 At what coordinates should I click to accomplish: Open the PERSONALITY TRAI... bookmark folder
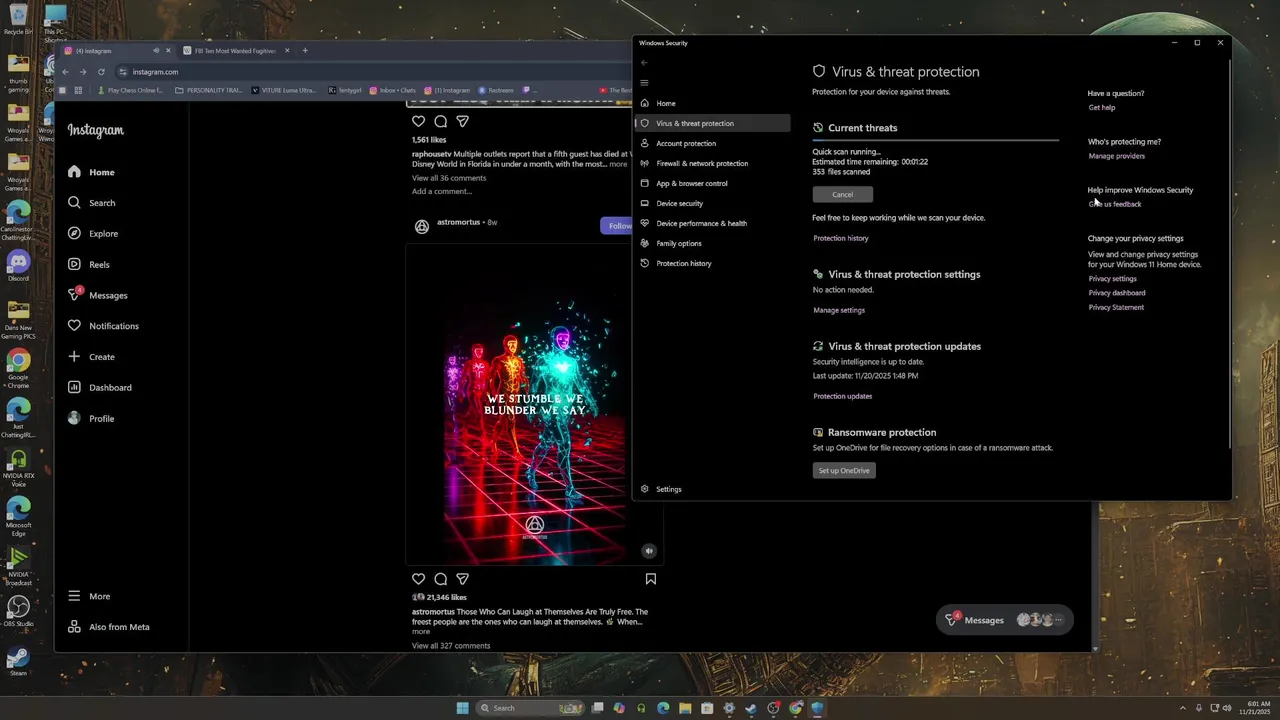[210, 90]
